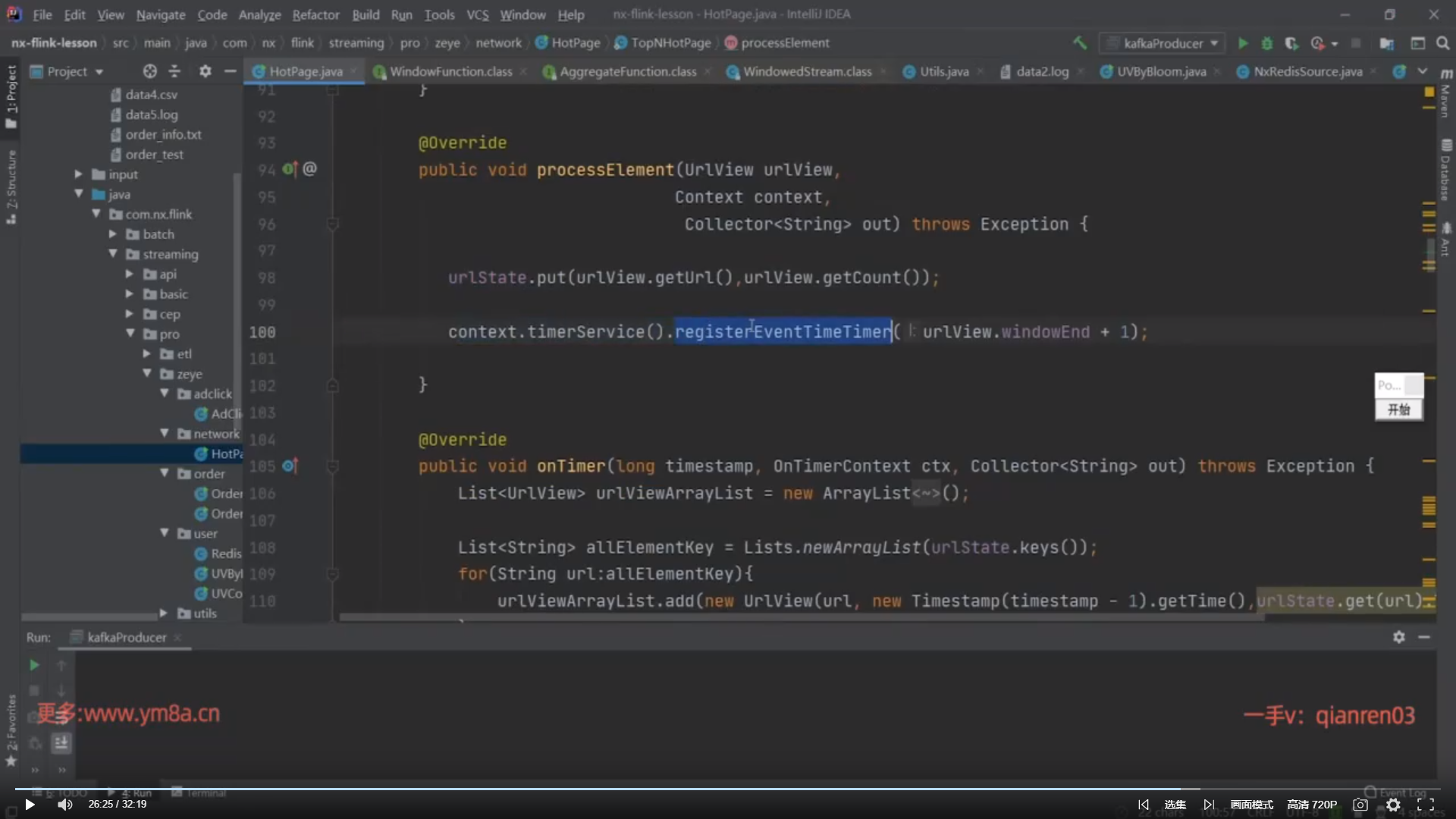Image resolution: width=1456 pixels, height=819 pixels.
Task: Rerun kafkaProducer with green play arrow
Action: [34, 665]
